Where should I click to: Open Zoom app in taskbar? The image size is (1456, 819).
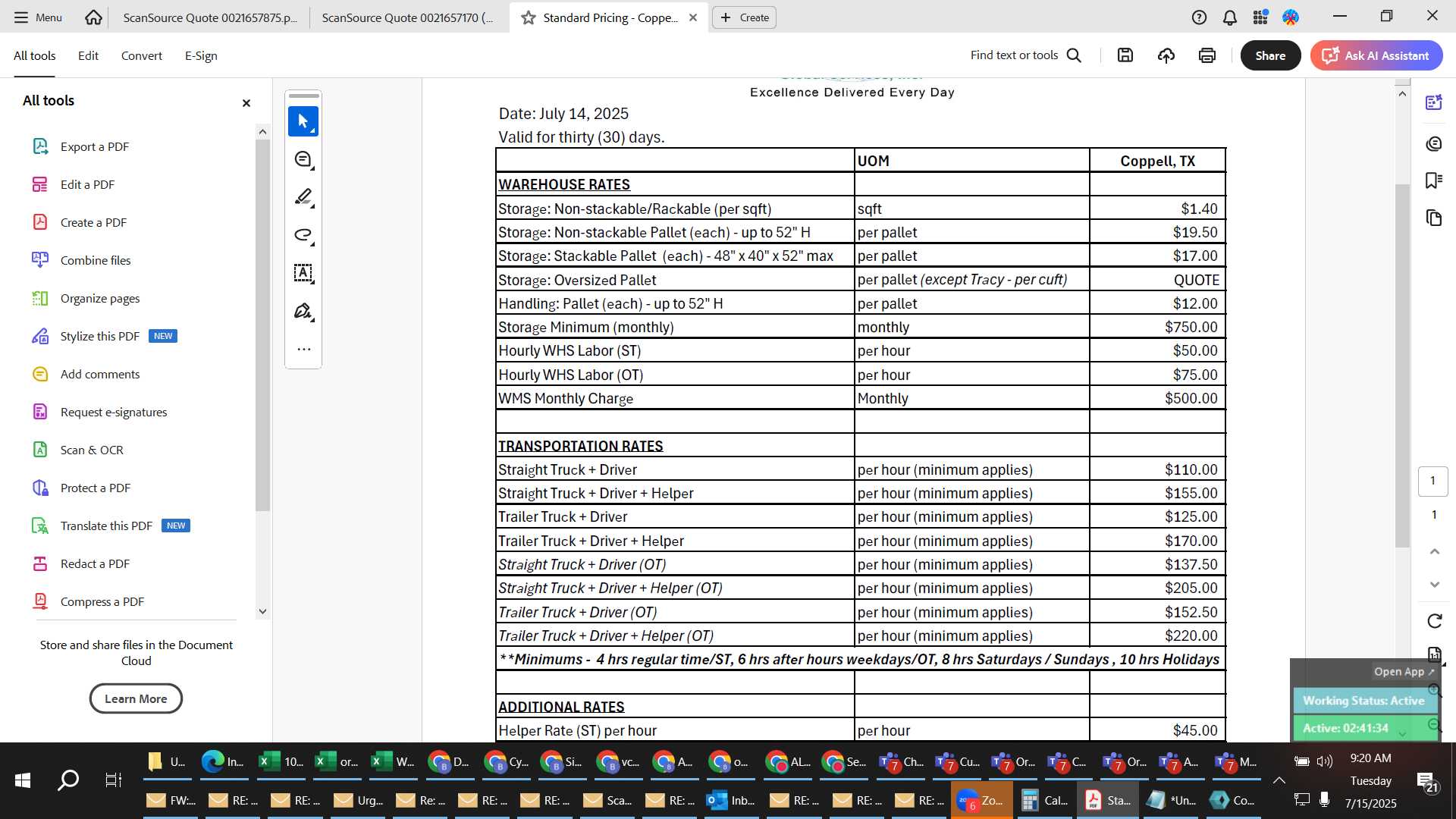pos(981,800)
